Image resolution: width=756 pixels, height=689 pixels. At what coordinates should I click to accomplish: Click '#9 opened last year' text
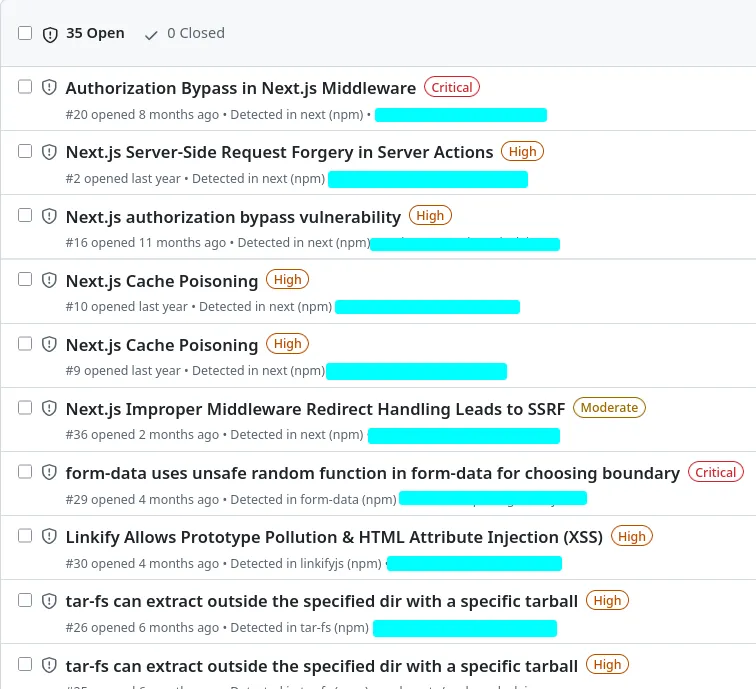coord(123,371)
